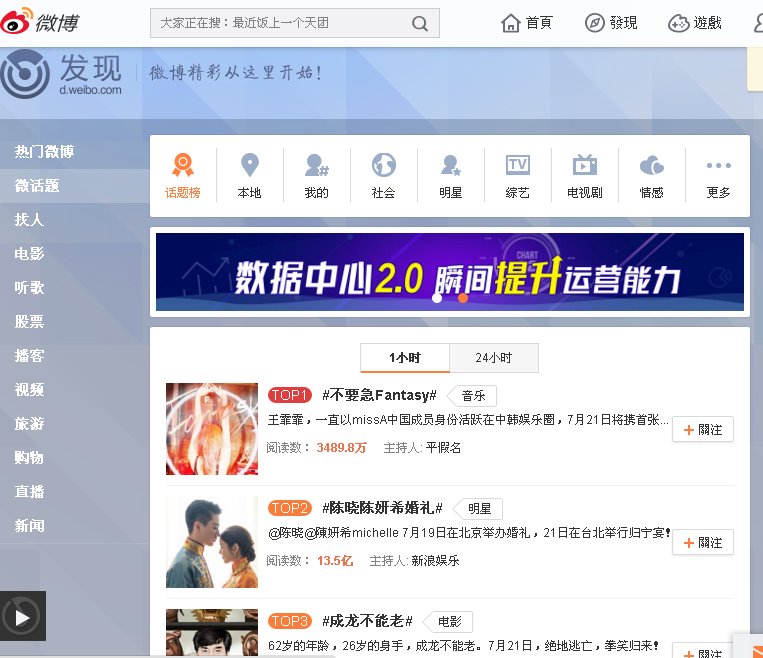
Task: Click the orange carousel dot on banner
Action: [463, 298]
